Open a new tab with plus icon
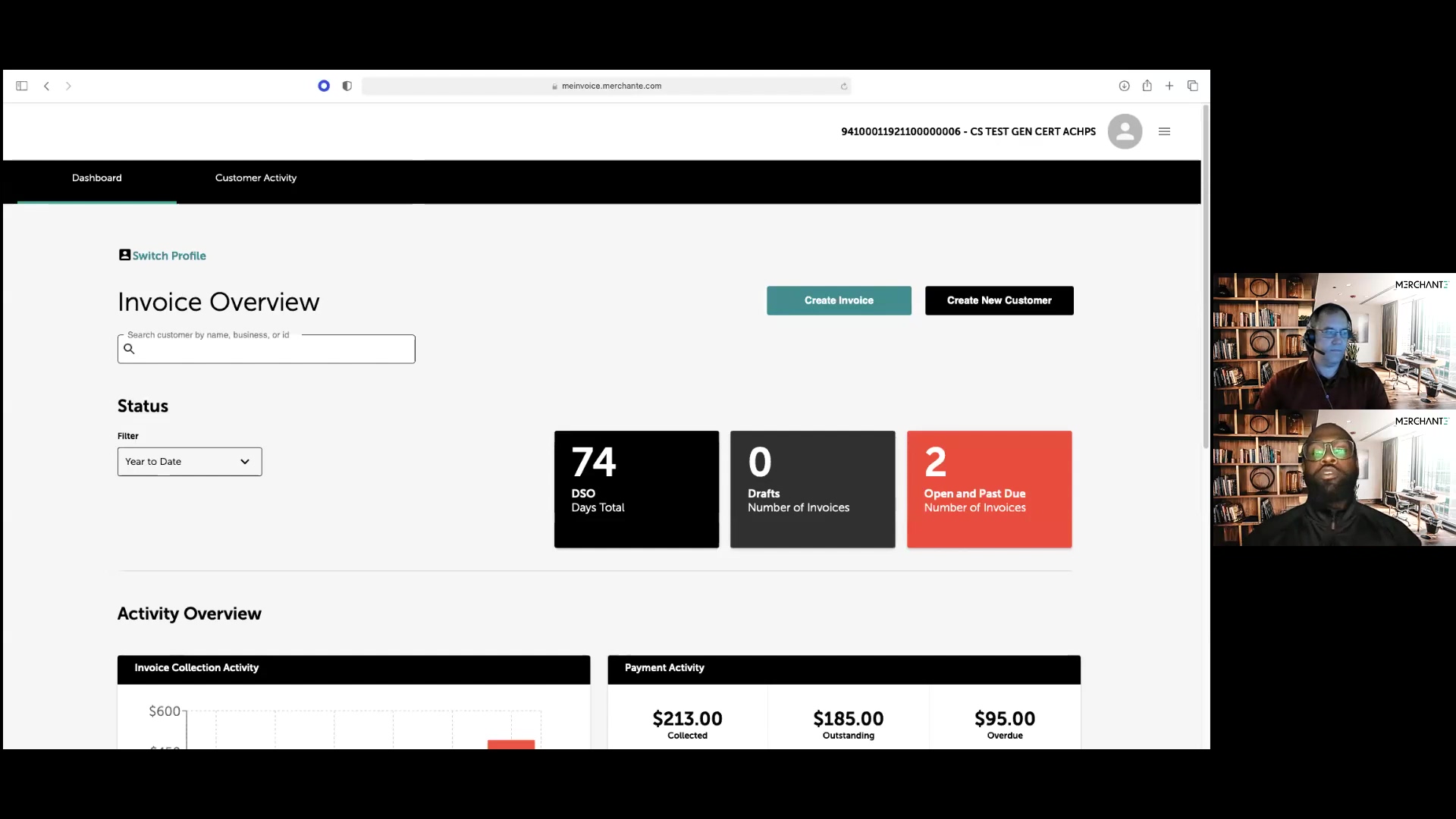Screen dimensions: 1456x819 tap(1169, 86)
